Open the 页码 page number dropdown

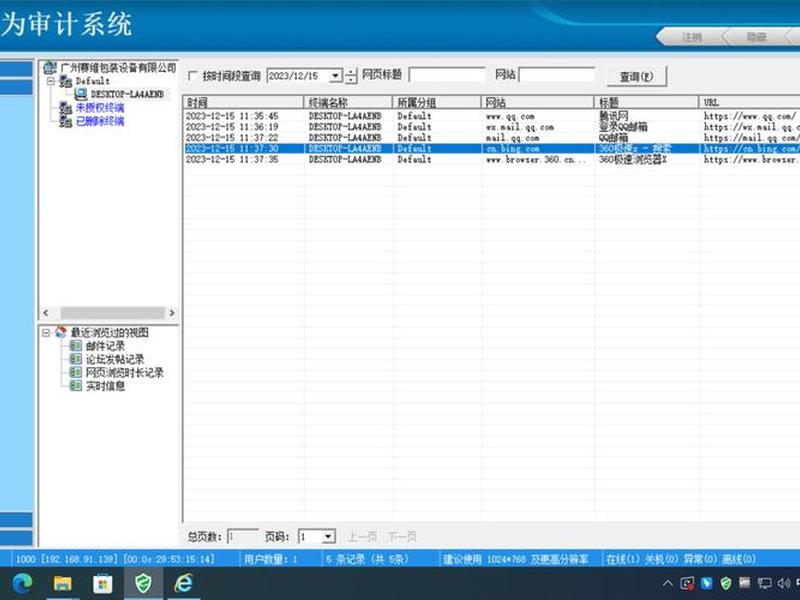329,537
